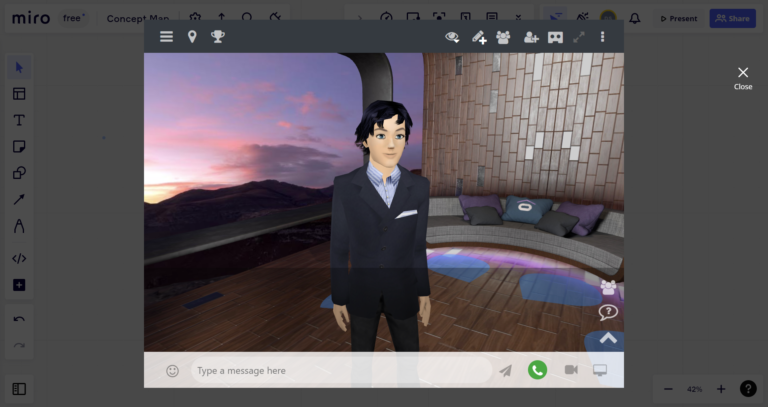Screen dimensions: 768x407
Task: Click the Share button in Miro
Action: click(732, 18)
